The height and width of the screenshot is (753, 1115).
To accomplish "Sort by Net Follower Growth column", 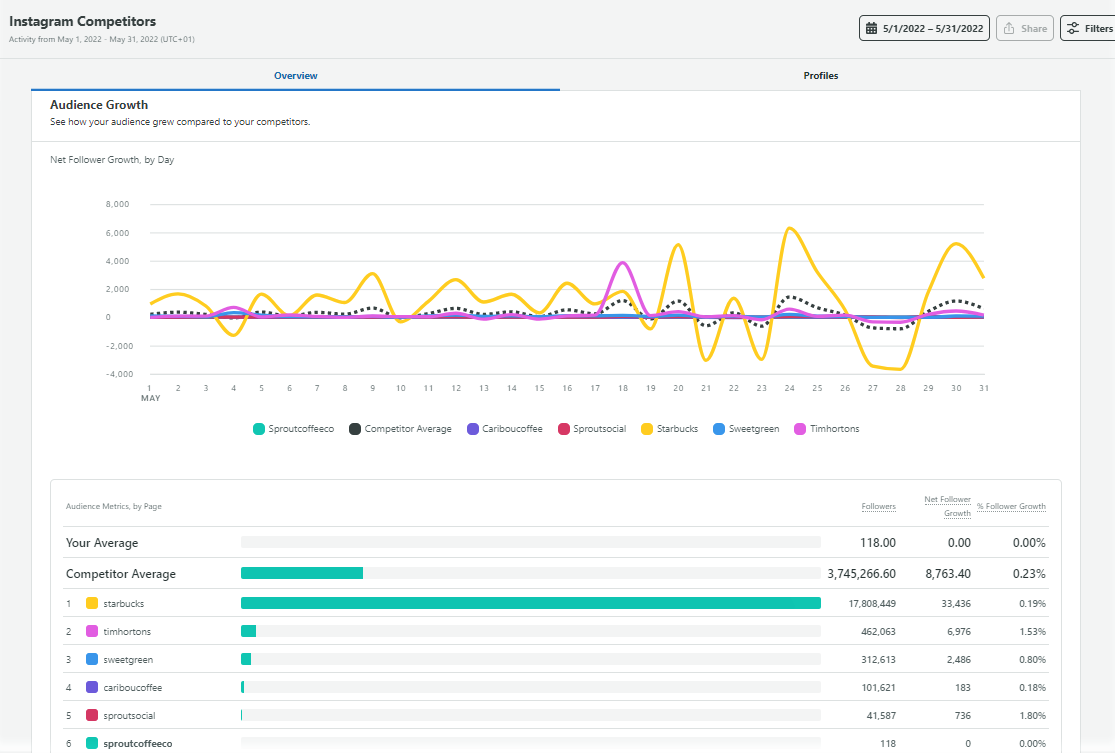I will click(947, 506).
